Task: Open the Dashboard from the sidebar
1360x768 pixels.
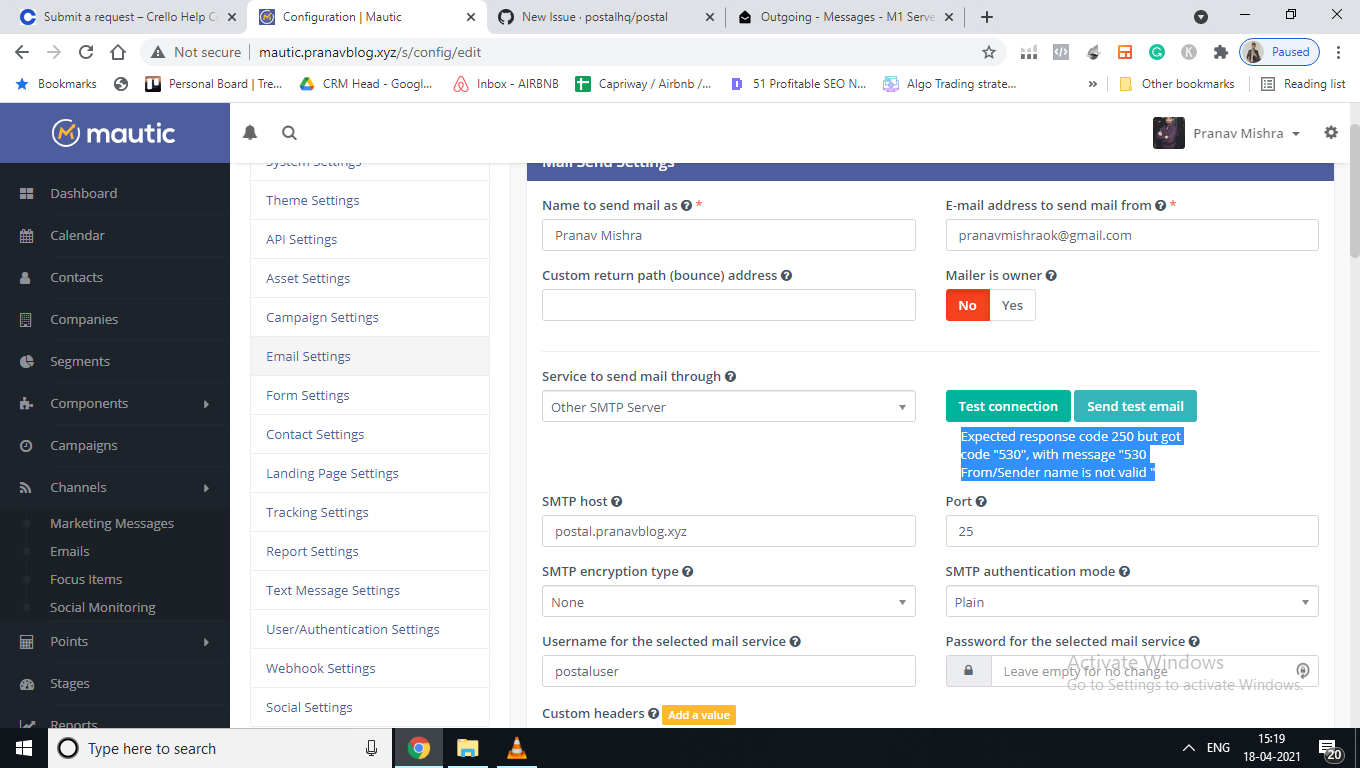Action: click(x=83, y=193)
